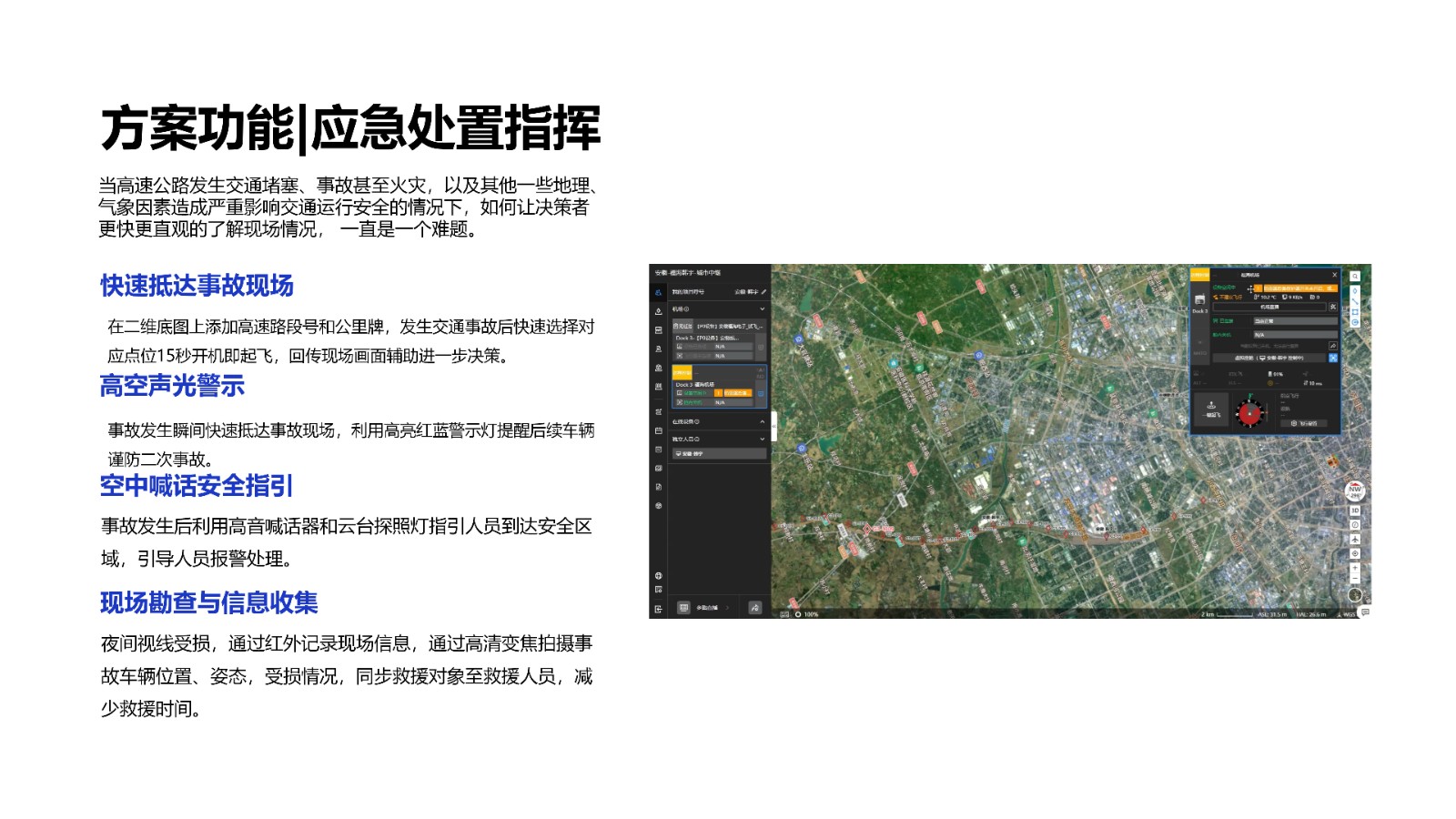1456x819 pixels.
Task: Click the one-key takeoff button
Action: [1211, 409]
